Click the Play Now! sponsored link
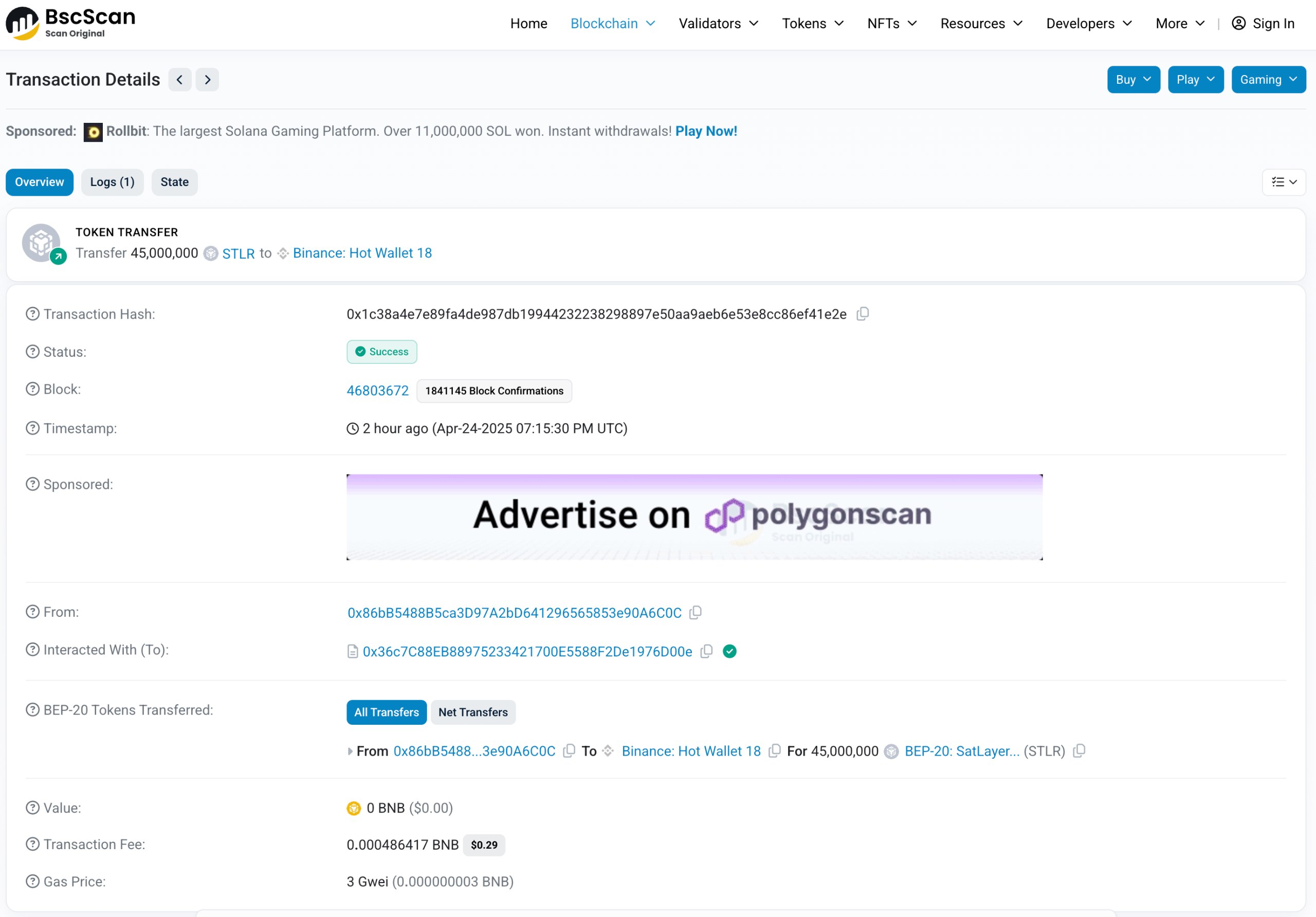This screenshot has height=917, width=1316. pos(706,131)
